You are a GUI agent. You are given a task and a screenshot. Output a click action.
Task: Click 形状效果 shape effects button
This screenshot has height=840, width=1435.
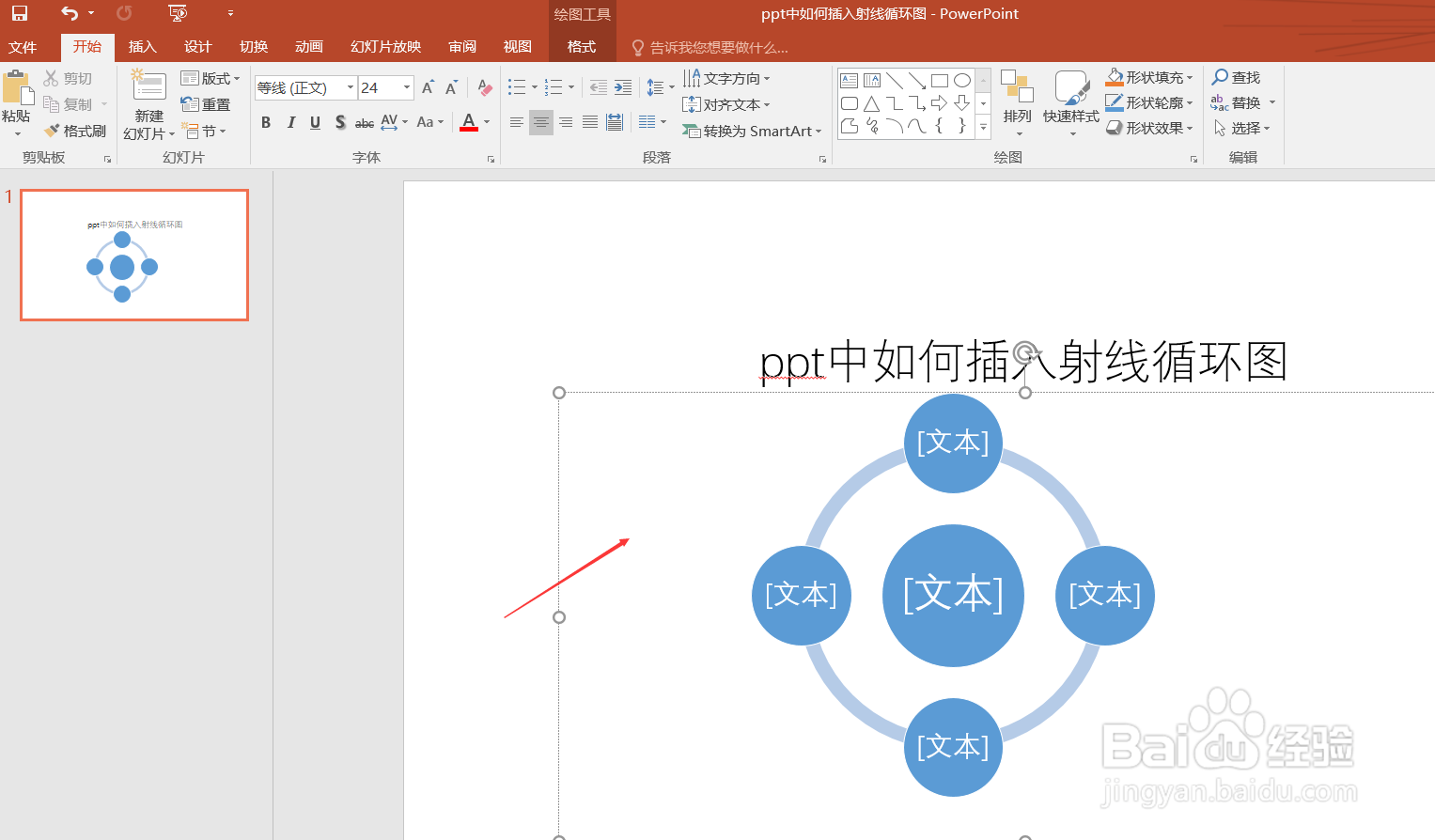1149,128
